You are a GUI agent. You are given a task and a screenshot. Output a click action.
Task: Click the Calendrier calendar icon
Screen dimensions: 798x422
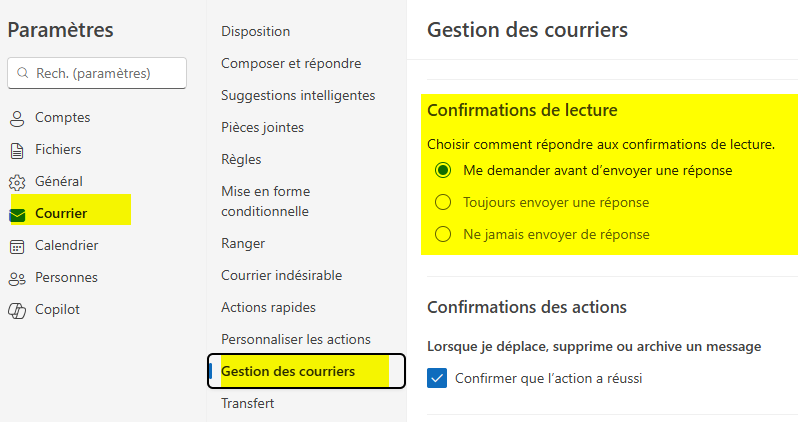17,246
